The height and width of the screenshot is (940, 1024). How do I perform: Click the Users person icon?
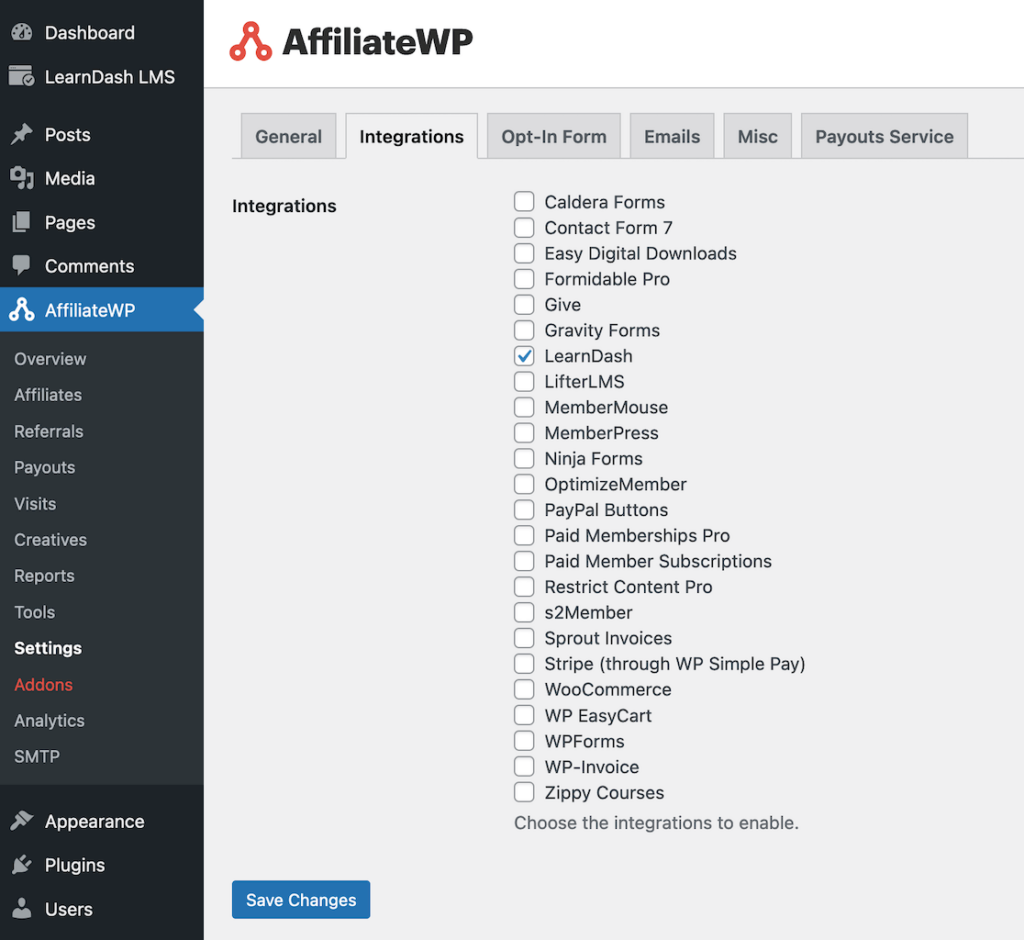(x=22, y=908)
